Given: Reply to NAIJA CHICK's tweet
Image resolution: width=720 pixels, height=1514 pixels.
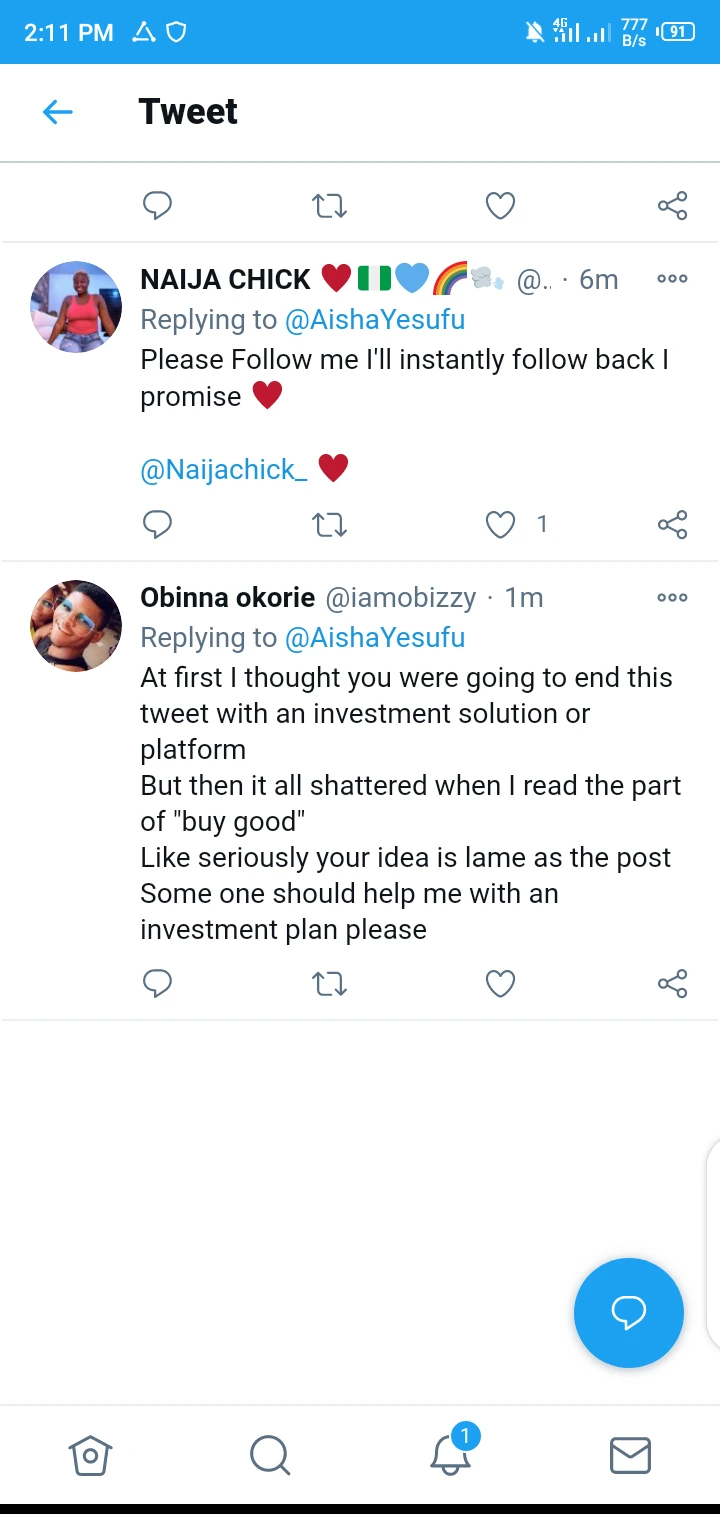Looking at the screenshot, I should pyautogui.click(x=158, y=524).
